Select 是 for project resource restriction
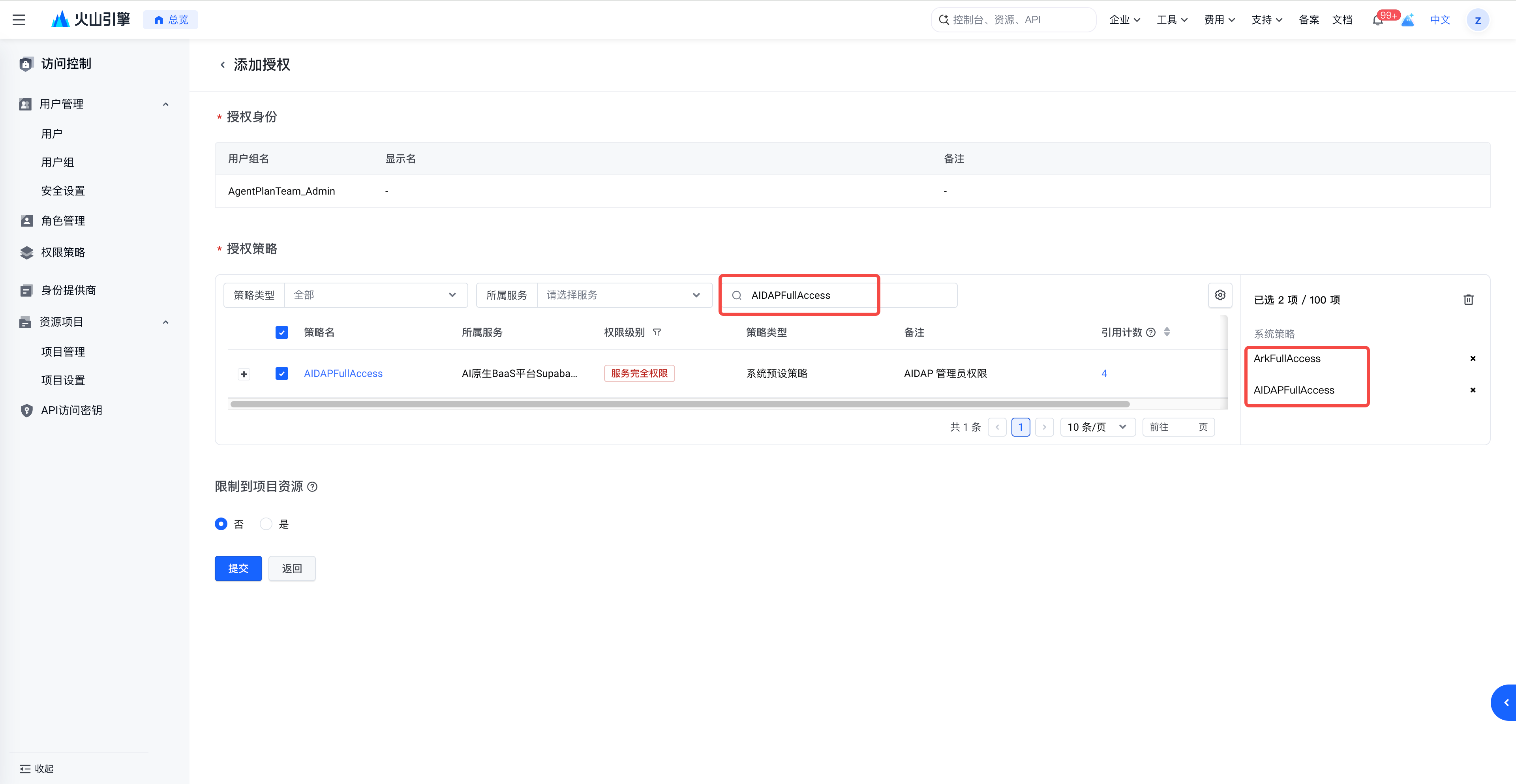The height and width of the screenshot is (784, 1516). (266, 524)
